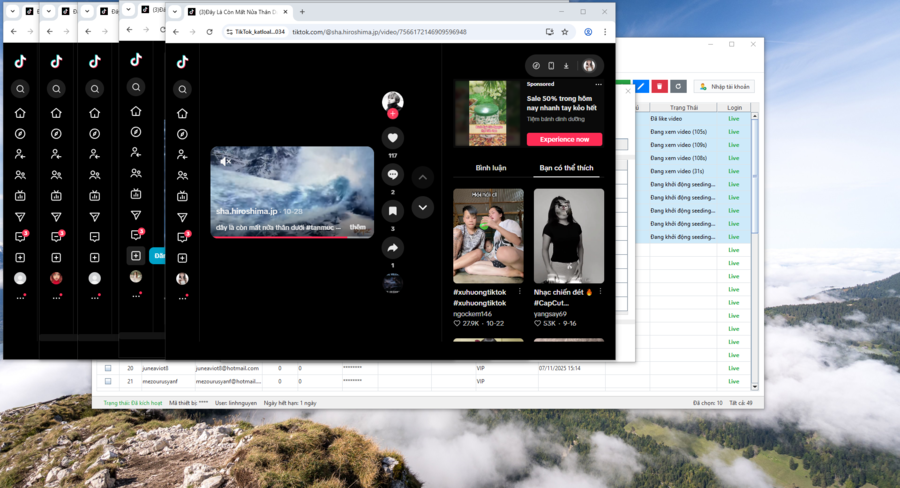This screenshot has height=488, width=900.
Task: Click the video progress bar
Action: tap(292, 237)
